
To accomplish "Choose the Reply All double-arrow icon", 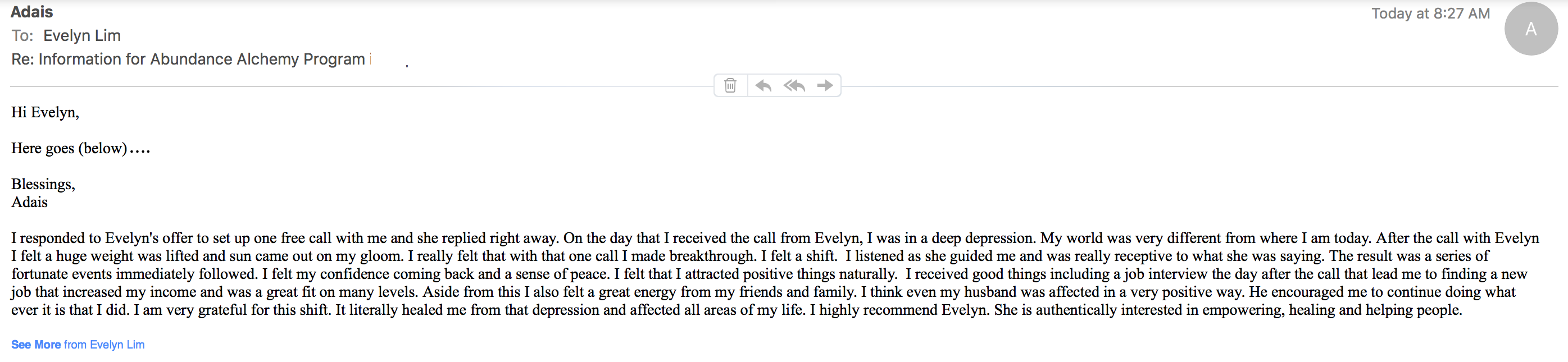I will [x=794, y=85].
